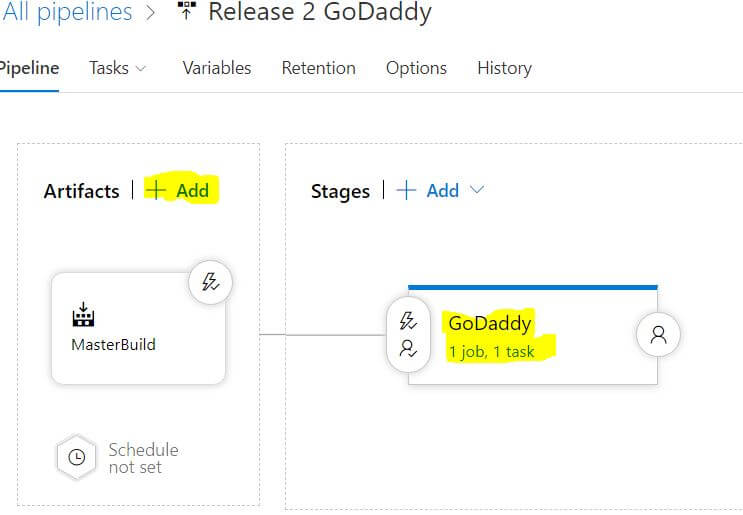The width and height of the screenshot is (743, 515).
Task: Expand the Stages Add dropdown chevron
Action: pyautogui.click(x=477, y=190)
